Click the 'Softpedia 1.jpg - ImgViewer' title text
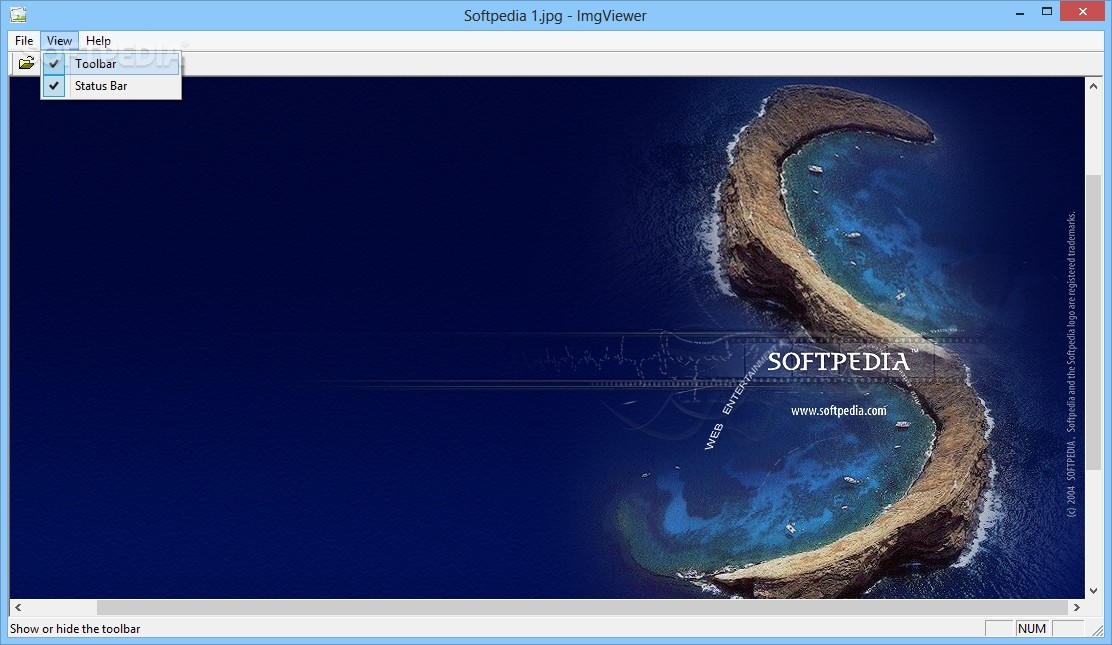 pos(555,16)
